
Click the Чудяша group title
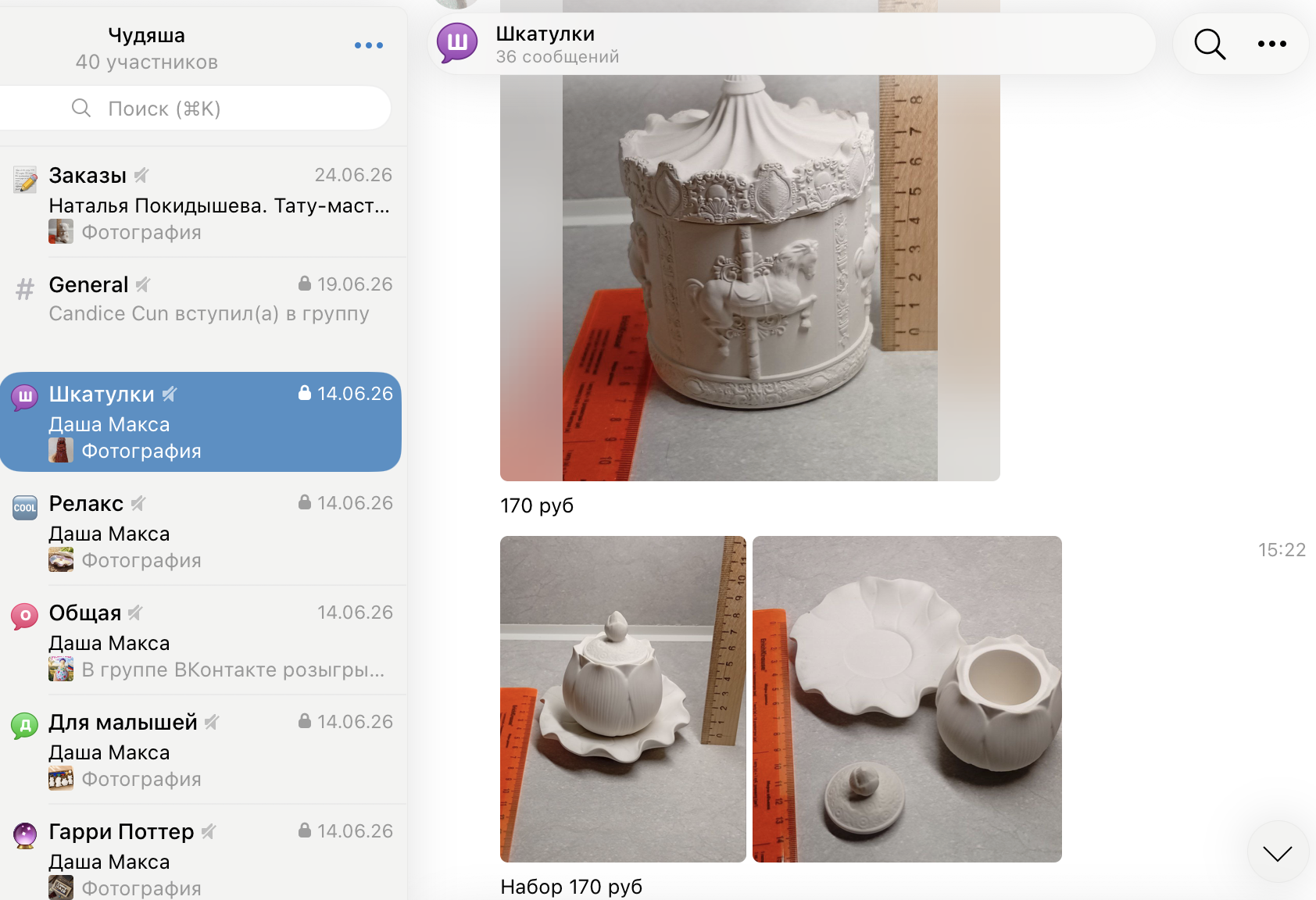[146, 35]
